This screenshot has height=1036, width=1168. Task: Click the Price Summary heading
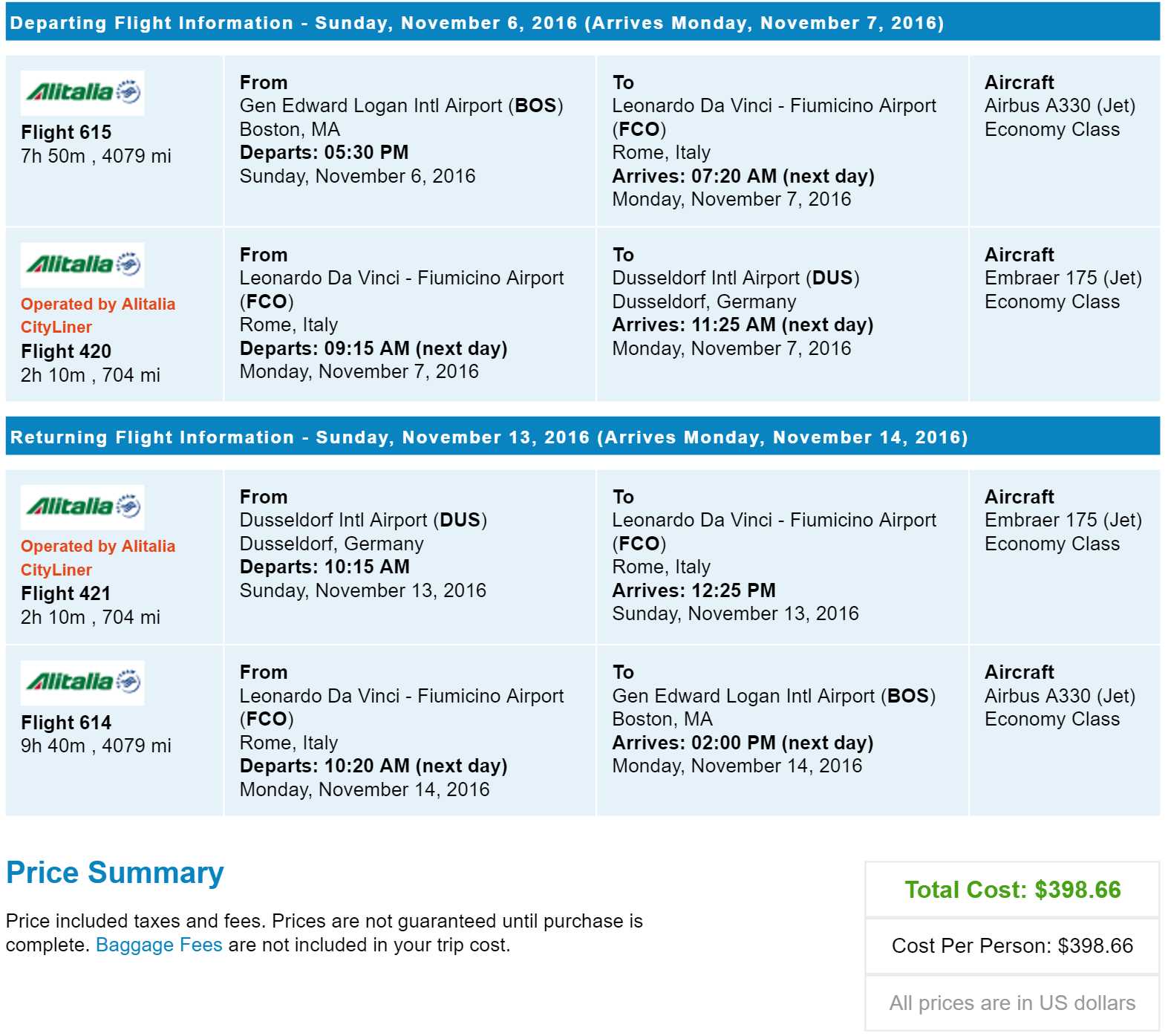click(115, 873)
